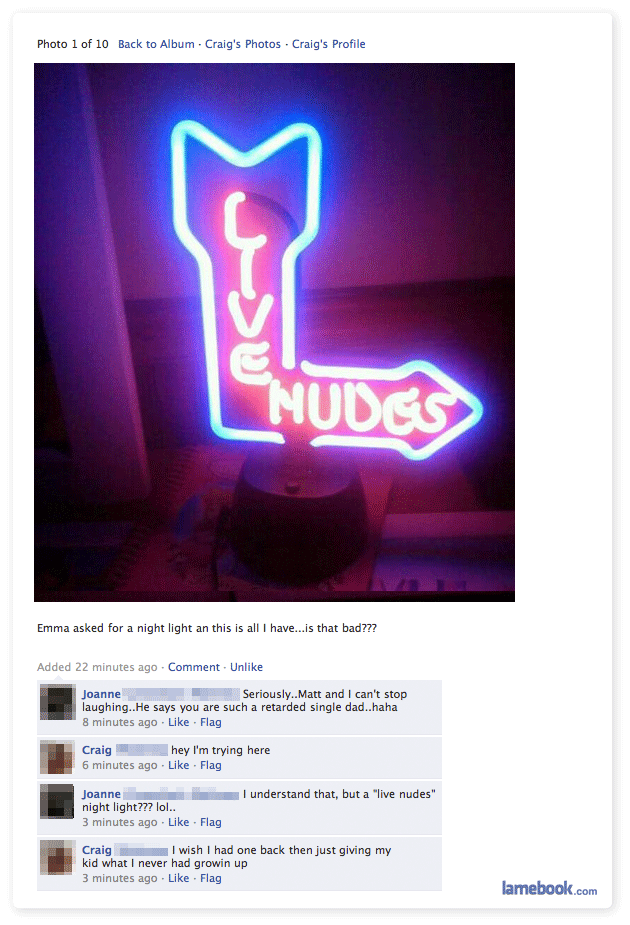Open Craig's avatar on last comment
The height and width of the screenshot is (925, 630).
tap(57, 857)
